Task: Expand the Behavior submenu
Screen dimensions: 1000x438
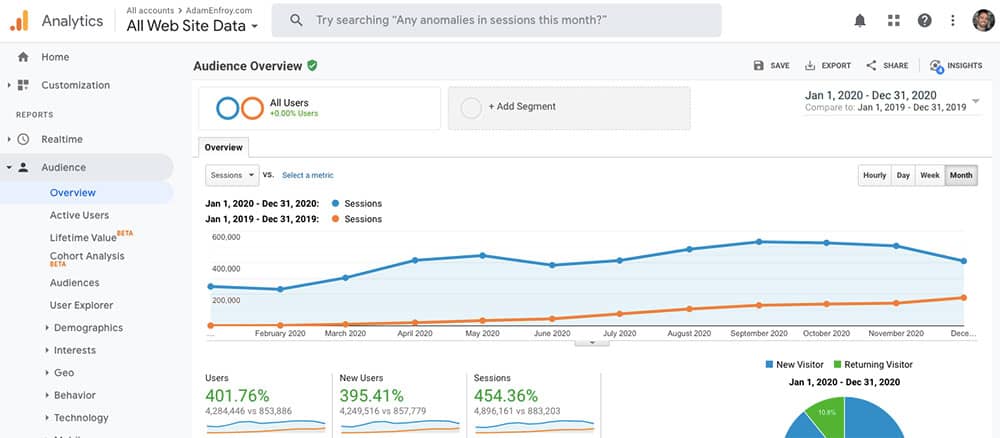Action: click(x=47, y=395)
